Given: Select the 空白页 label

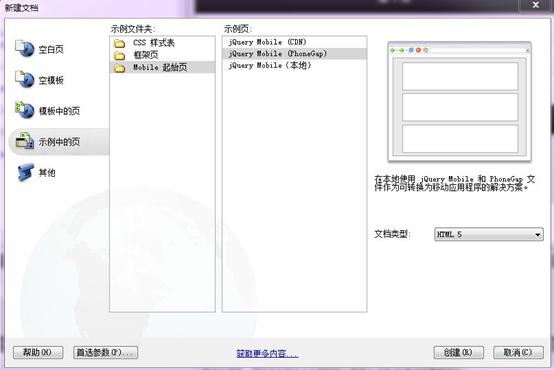Looking at the screenshot, I should point(51,49).
